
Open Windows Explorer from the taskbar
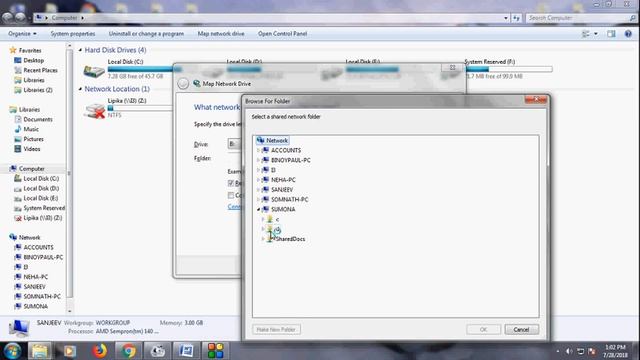coord(40,351)
